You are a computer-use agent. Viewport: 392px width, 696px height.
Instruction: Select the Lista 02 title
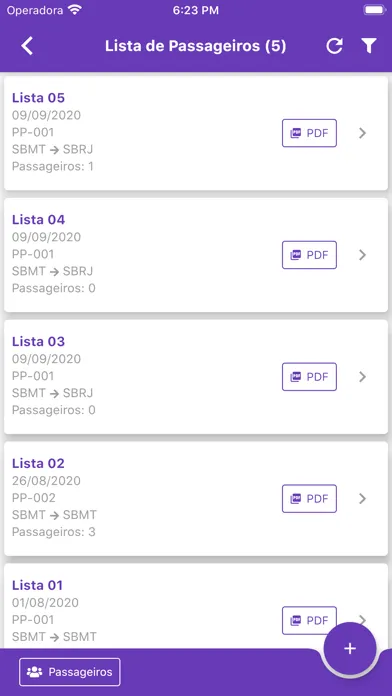tap(38, 463)
